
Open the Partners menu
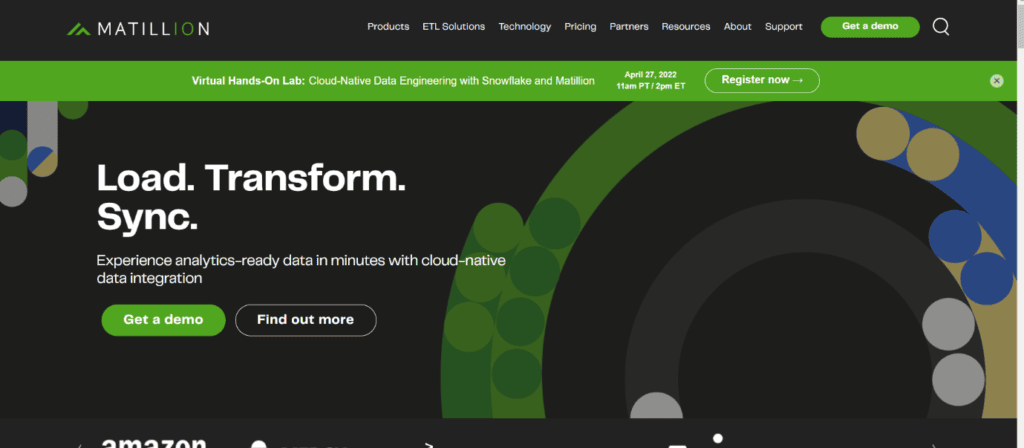629,27
